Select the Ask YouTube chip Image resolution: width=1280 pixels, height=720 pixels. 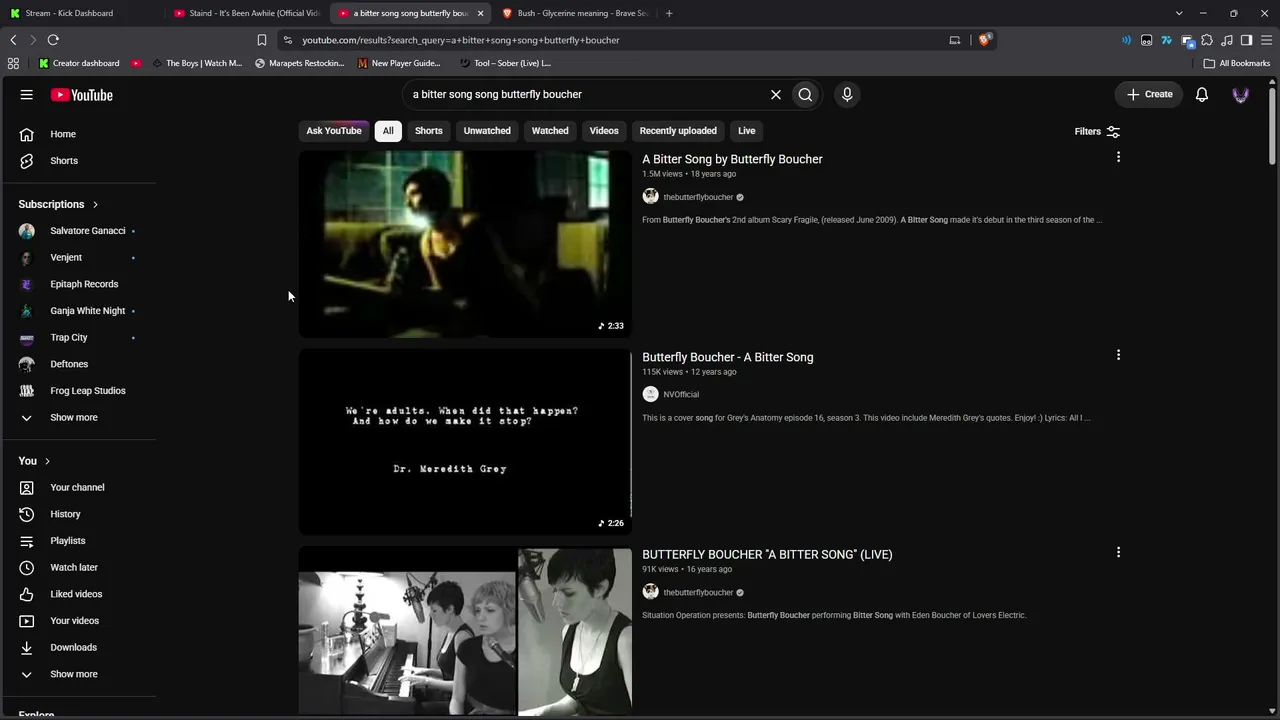[334, 131]
